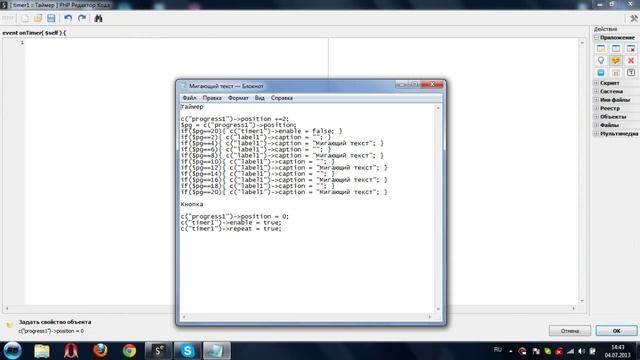
Task: Click the 'event onTimer( $self ) {' header
Action: pos(34,32)
